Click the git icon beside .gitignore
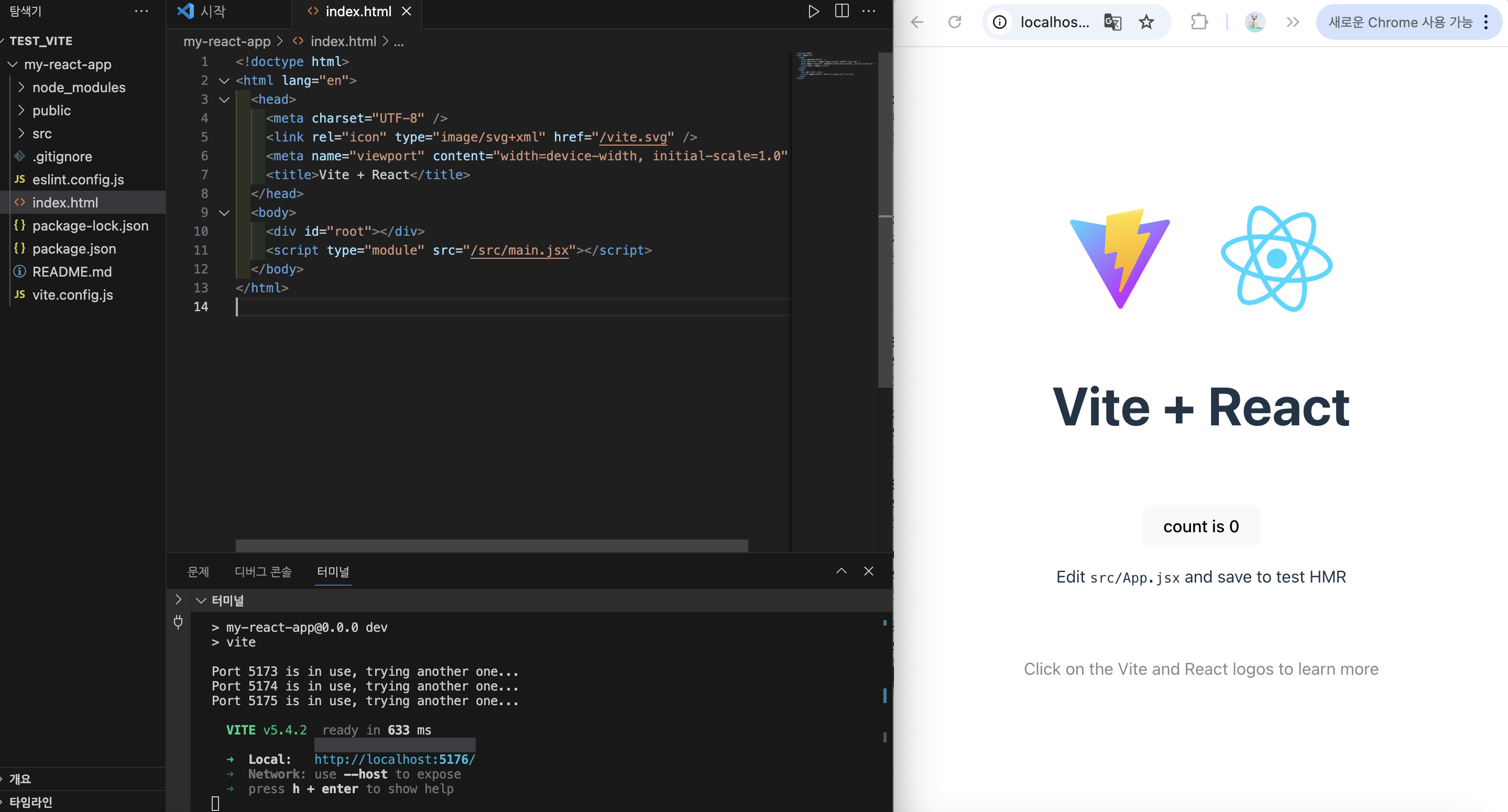The height and width of the screenshot is (812, 1508). (20, 156)
